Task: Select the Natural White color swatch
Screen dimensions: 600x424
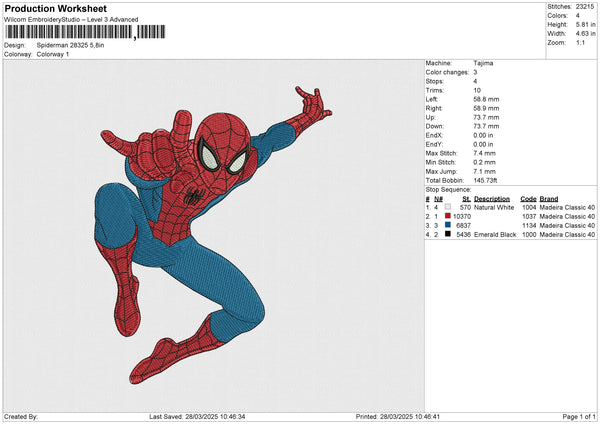Action: click(448, 207)
